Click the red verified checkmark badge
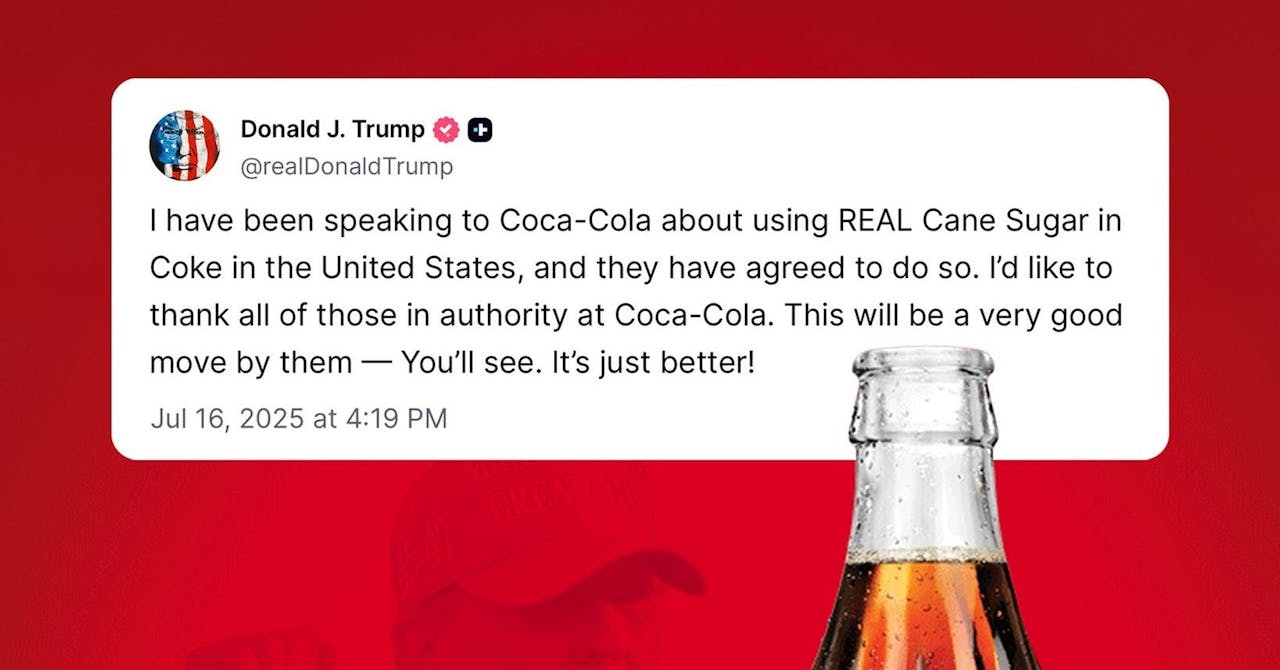This screenshot has height=670, width=1280. coord(446,130)
